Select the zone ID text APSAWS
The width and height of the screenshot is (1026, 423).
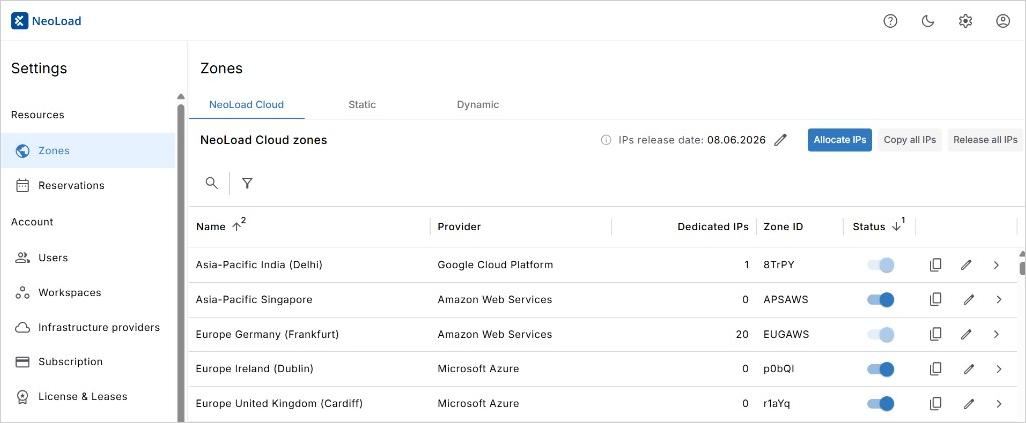pyautogui.click(x=785, y=299)
